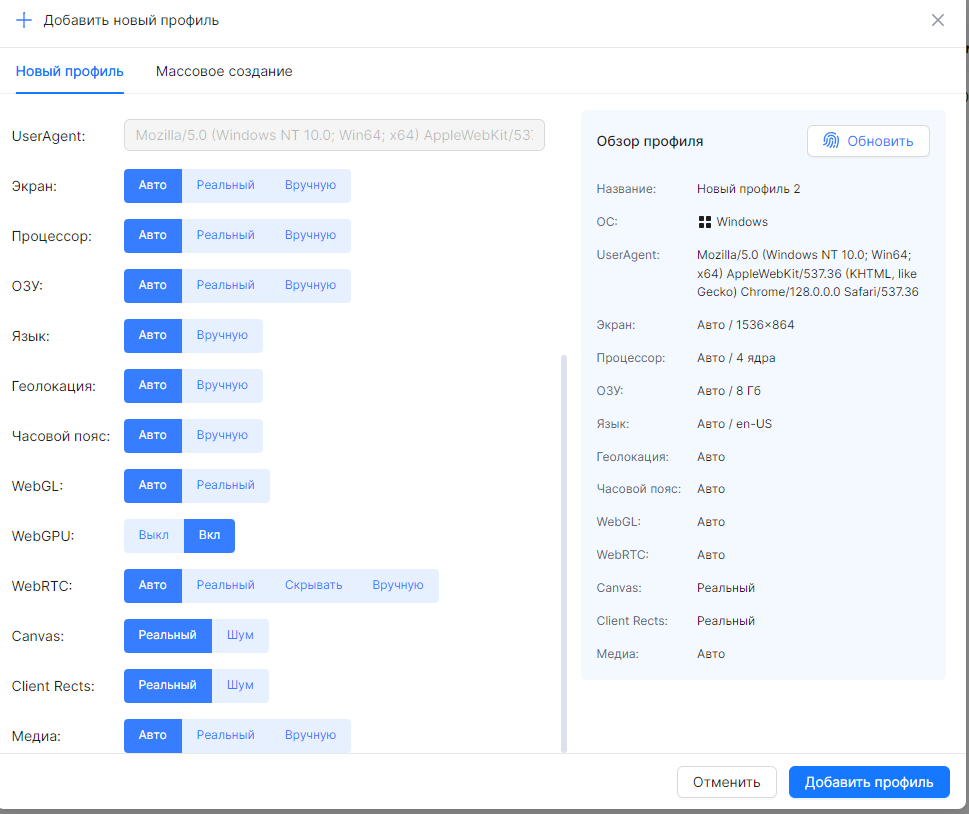Set Экран to 'Вручную'
Viewport: 969px width, 814px height.
(310, 185)
